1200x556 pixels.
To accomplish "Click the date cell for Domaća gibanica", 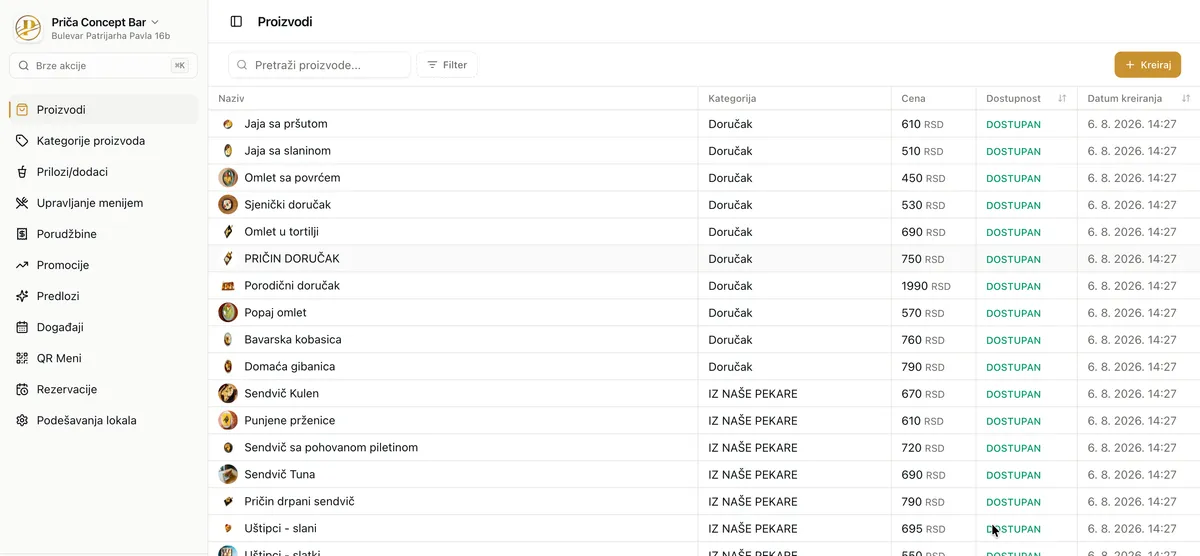I will (x=1132, y=367).
